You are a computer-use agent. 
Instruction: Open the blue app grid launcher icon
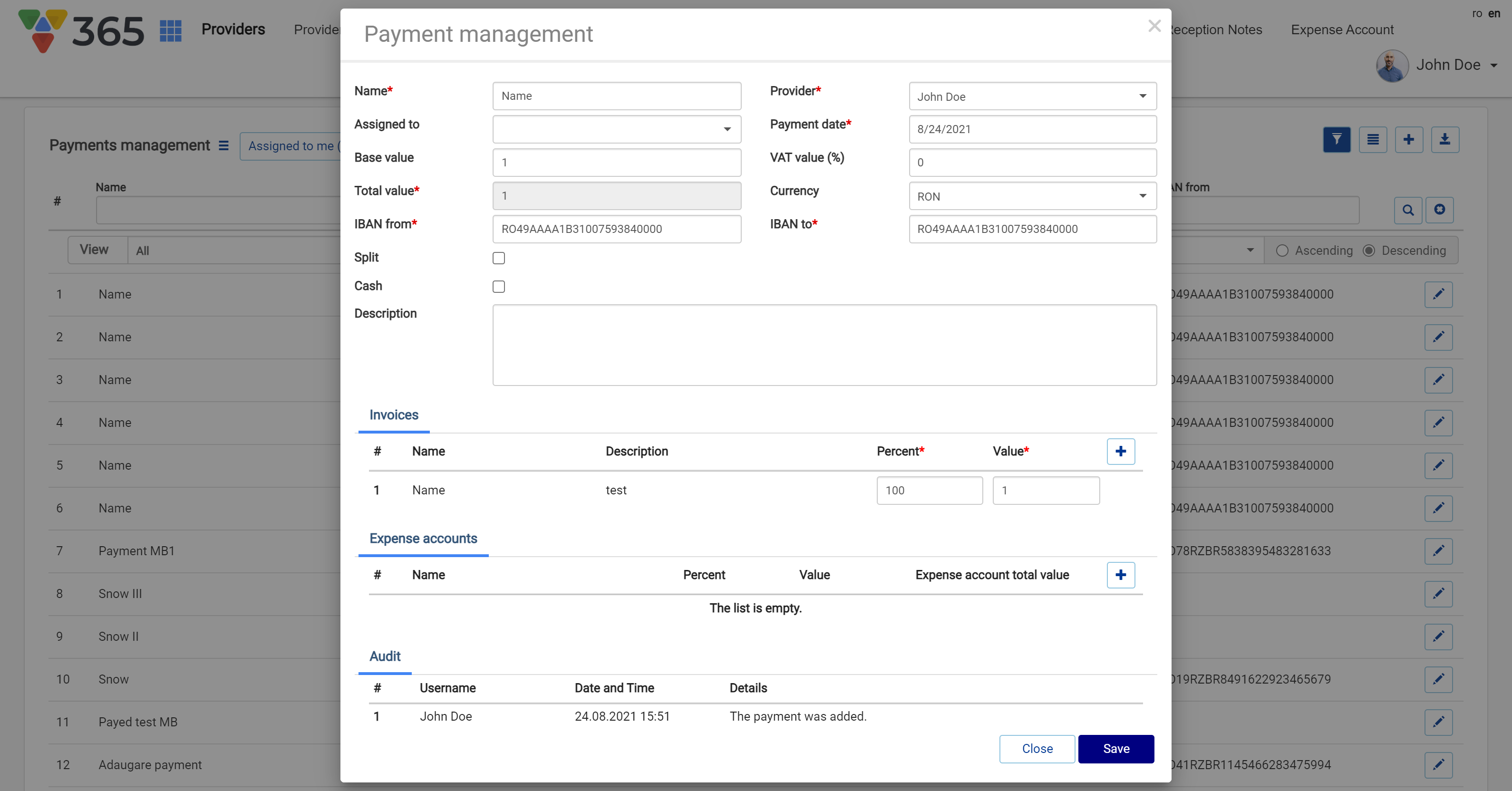click(170, 30)
